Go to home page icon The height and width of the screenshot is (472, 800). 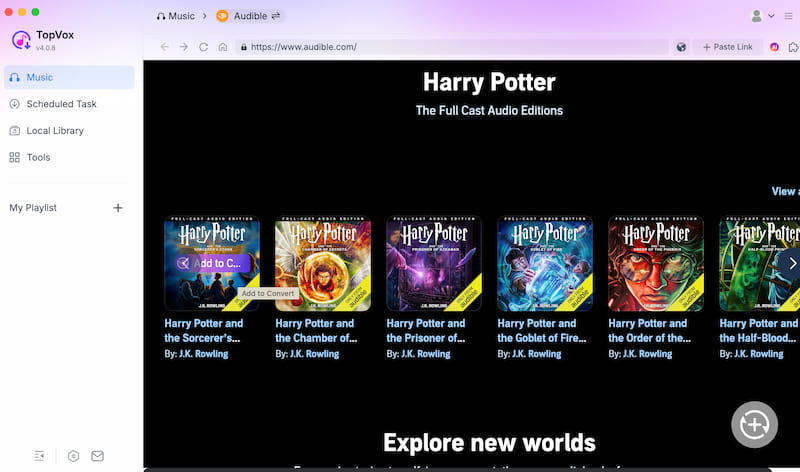tap(223, 47)
